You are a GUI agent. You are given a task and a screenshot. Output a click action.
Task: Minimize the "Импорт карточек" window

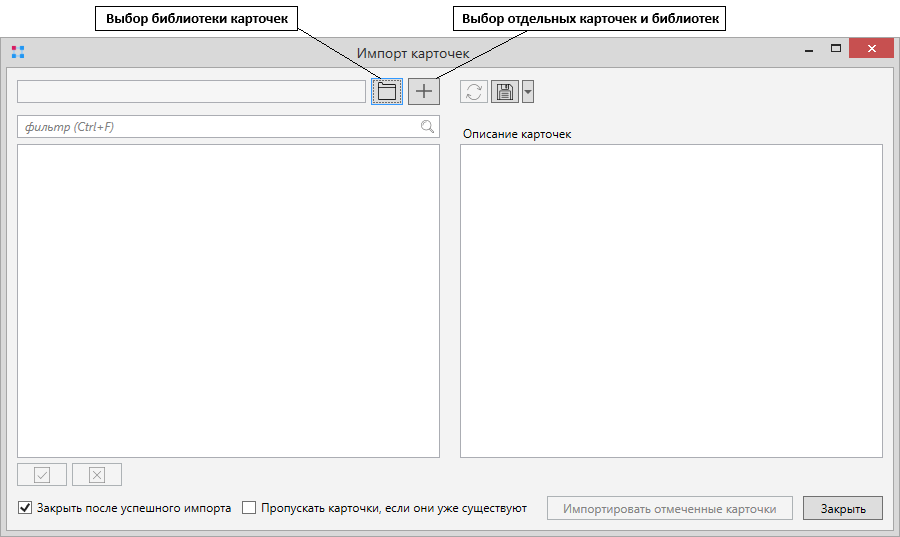808,50
